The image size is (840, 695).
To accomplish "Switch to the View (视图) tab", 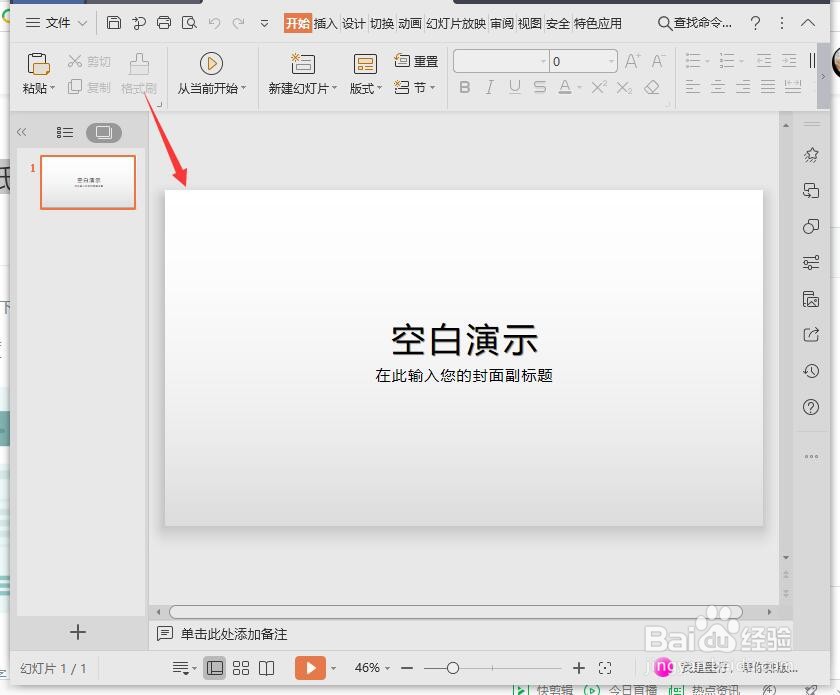I will (529, 23).
